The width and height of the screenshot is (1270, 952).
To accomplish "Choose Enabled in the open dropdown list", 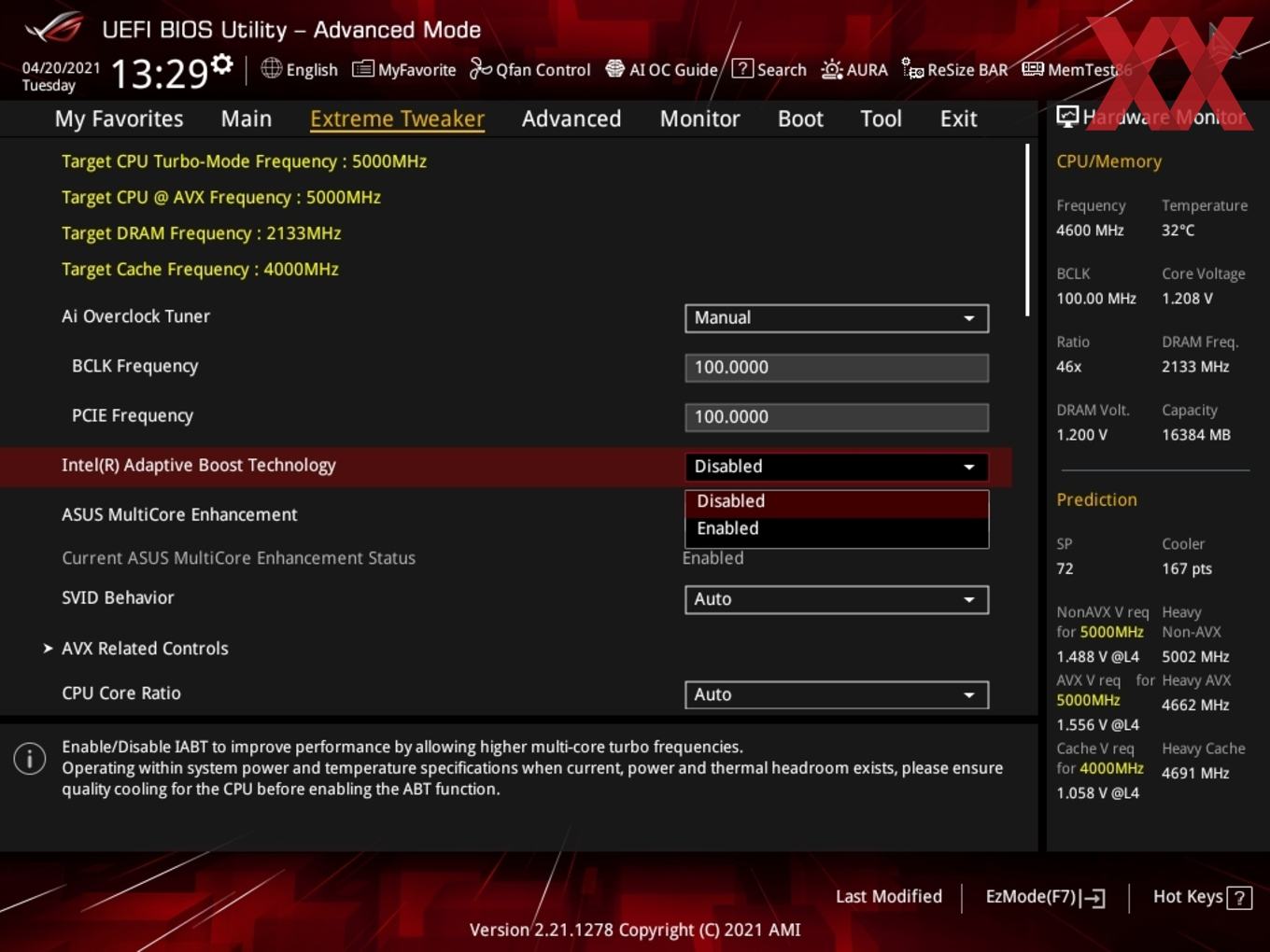I will tap(837, 528).
